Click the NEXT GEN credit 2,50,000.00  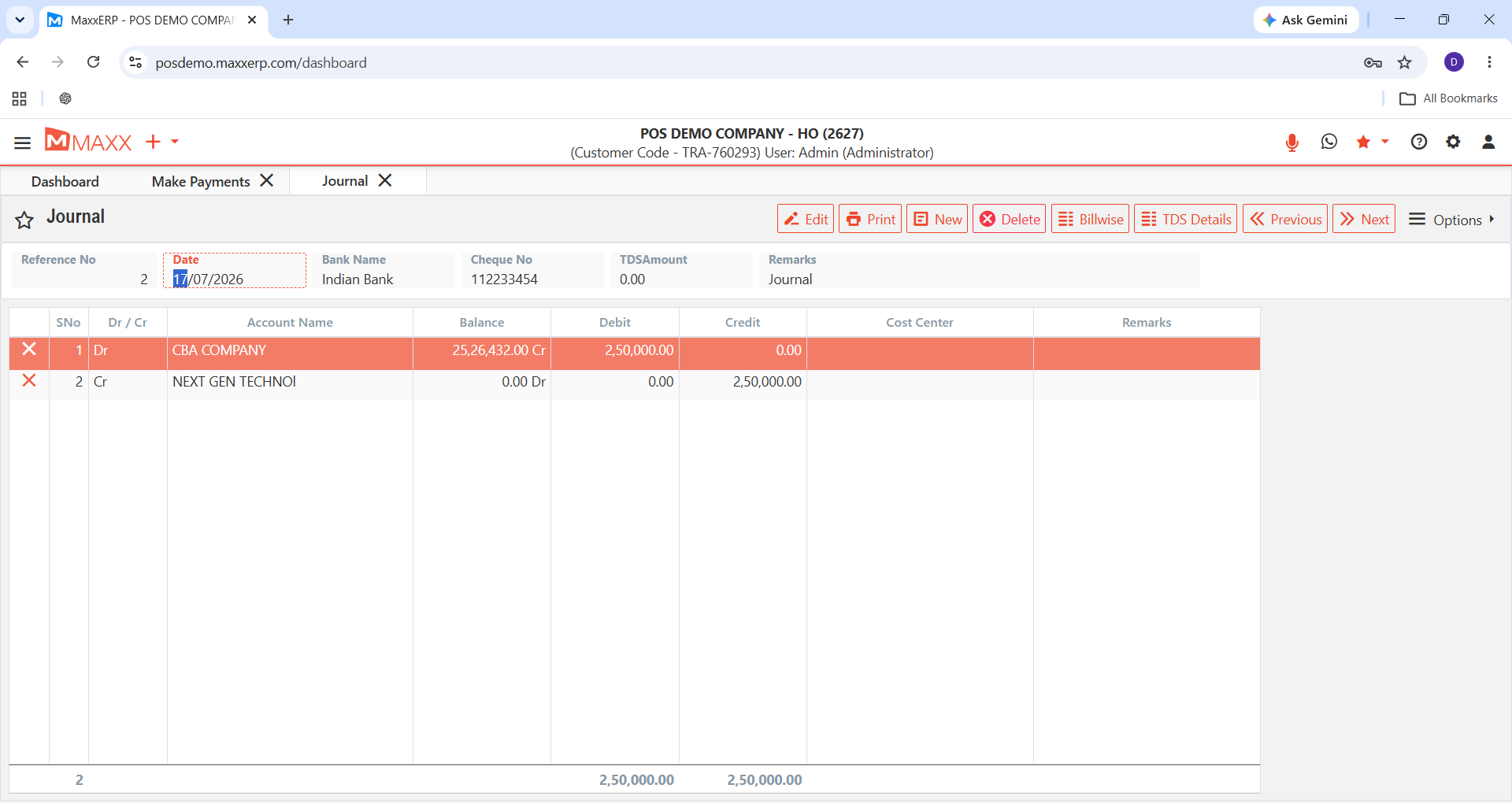[743, 385]
